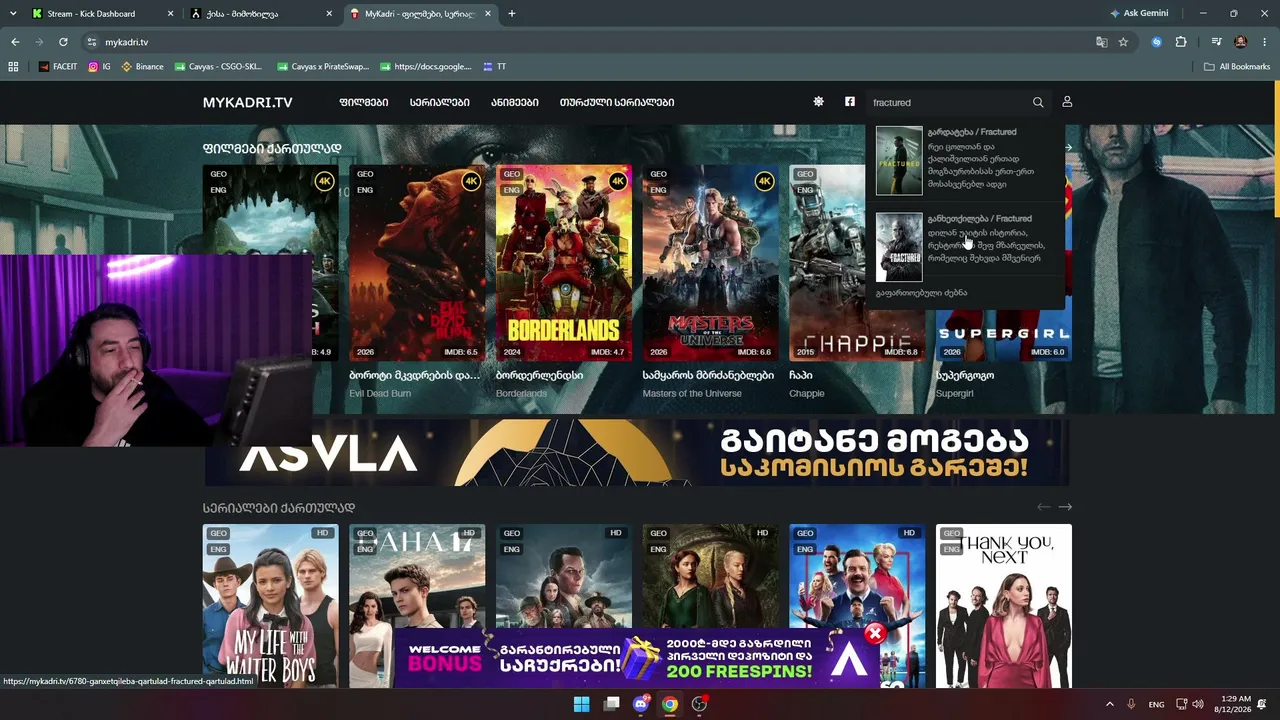Screen dimensions: 1280x720
Task: Open the Thank You, Next series poster
Action: click(x=1004, y=606)
